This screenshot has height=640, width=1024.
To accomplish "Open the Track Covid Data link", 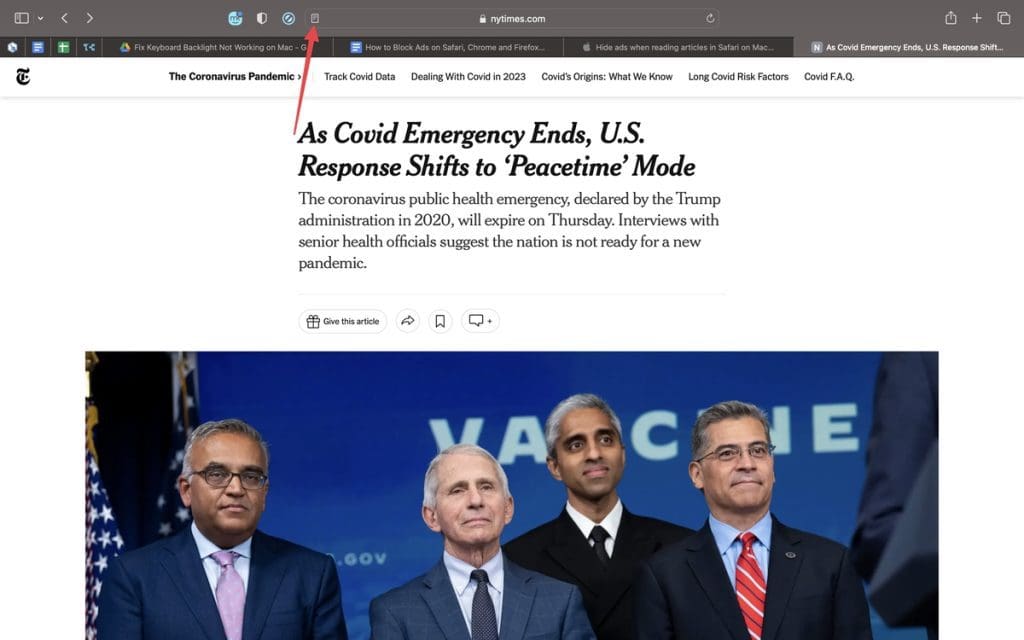I will [359, 76].
